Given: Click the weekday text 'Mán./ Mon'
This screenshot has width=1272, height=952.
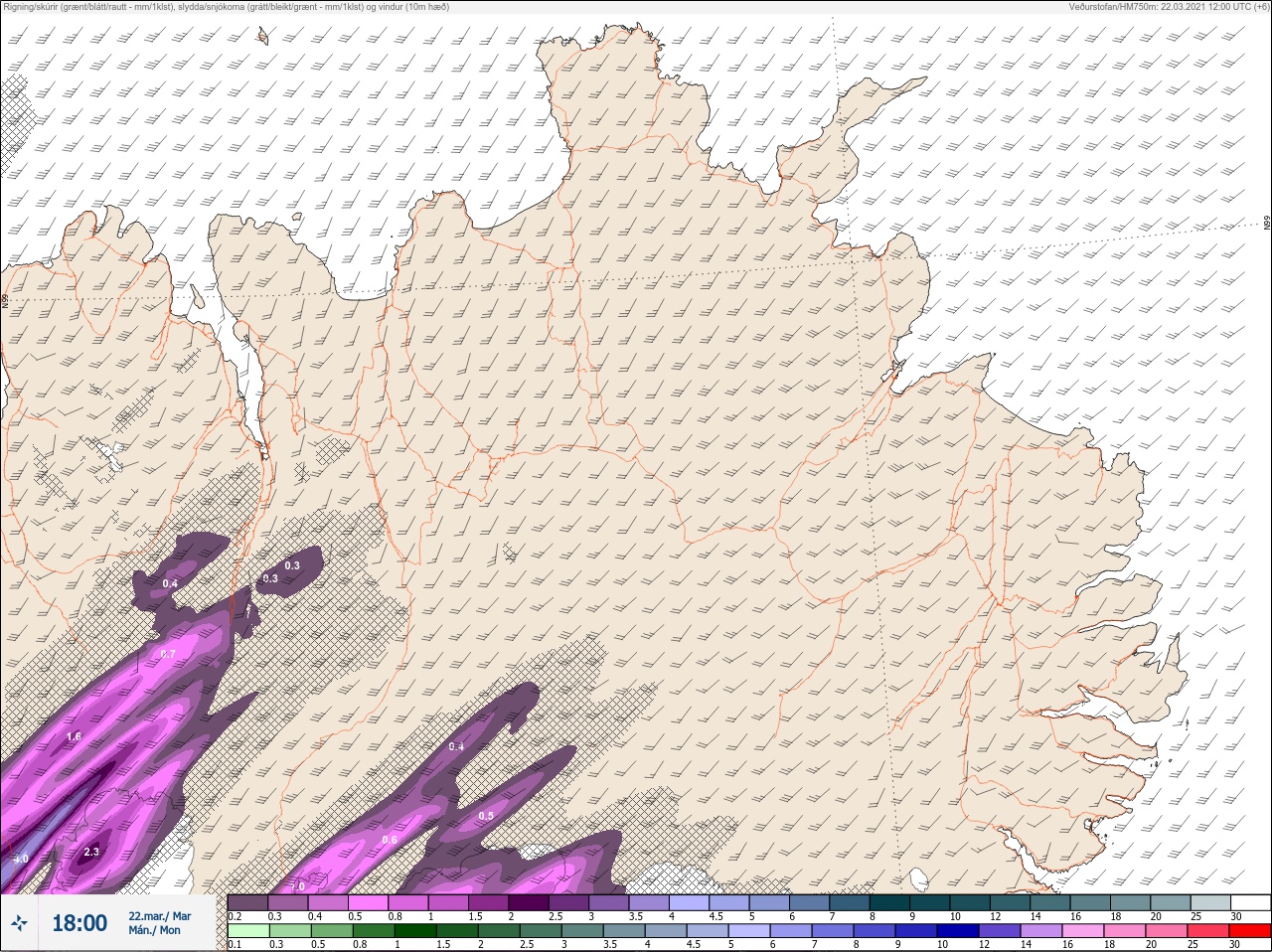Looking at the screenshot, I should [155, 931].
